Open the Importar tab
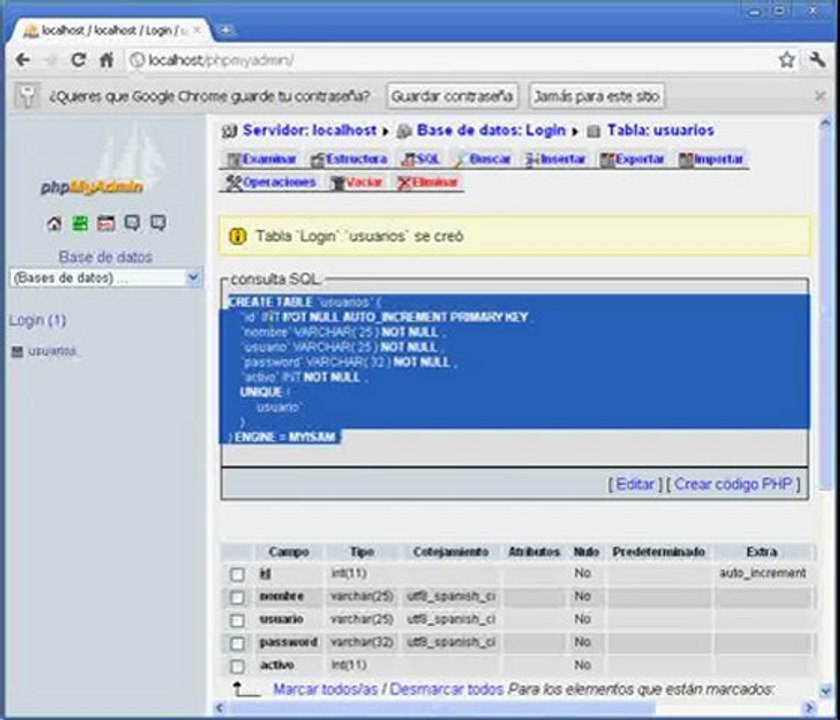The image size is (840, 720). pyautogui.click(x=711, y=159)
